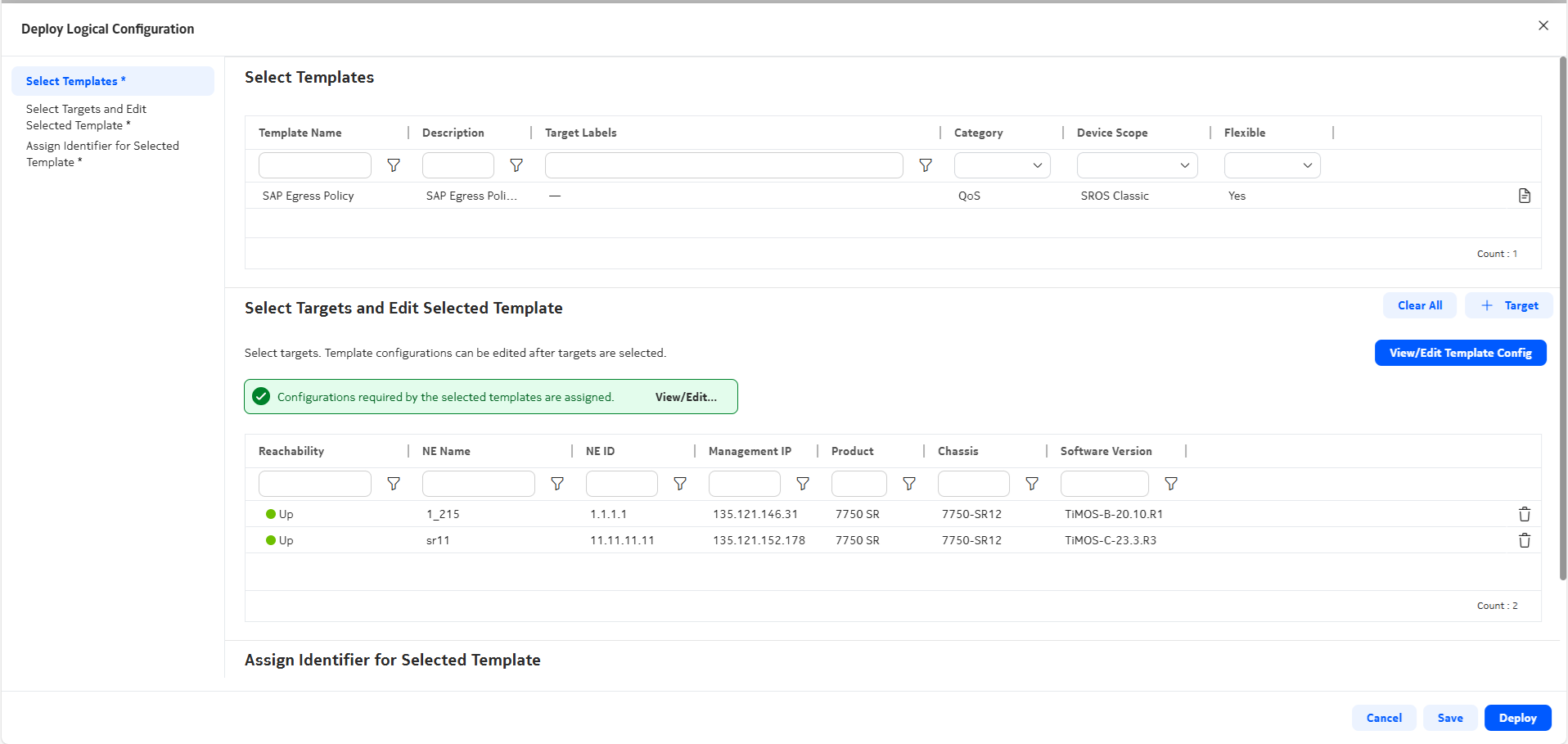
Task: Remove the sr11 target using trash icon
Action: point(1524,540)
